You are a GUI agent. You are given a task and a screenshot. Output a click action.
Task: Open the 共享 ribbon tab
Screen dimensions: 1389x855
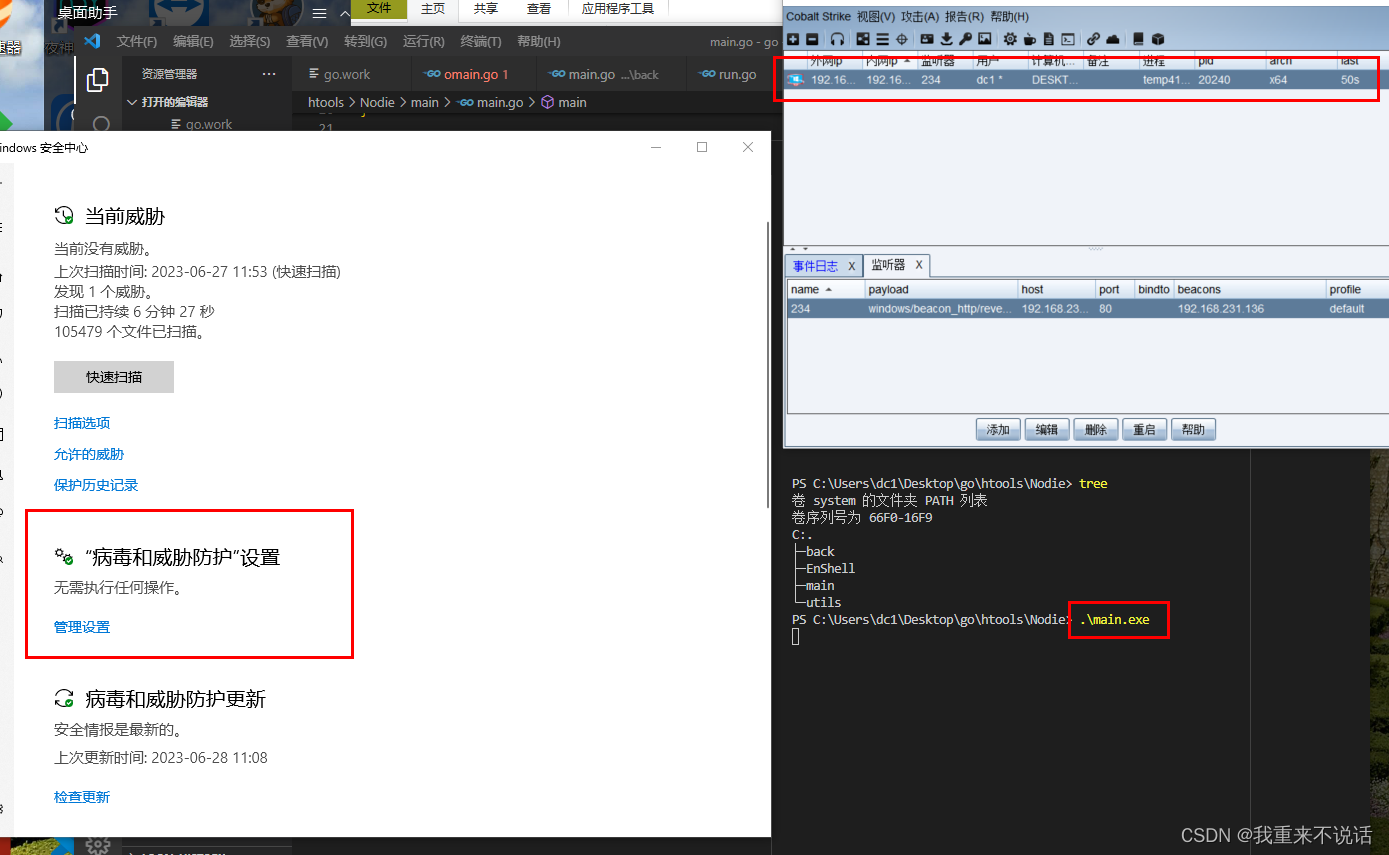(x=486, y=8)
